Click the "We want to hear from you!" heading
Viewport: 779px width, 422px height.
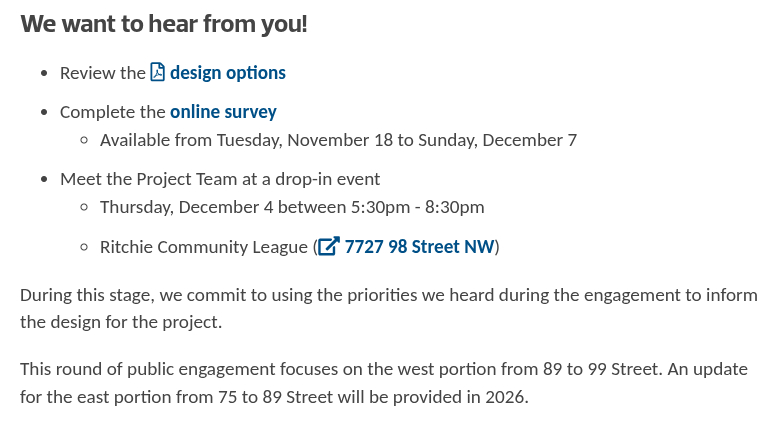(164, 23)
